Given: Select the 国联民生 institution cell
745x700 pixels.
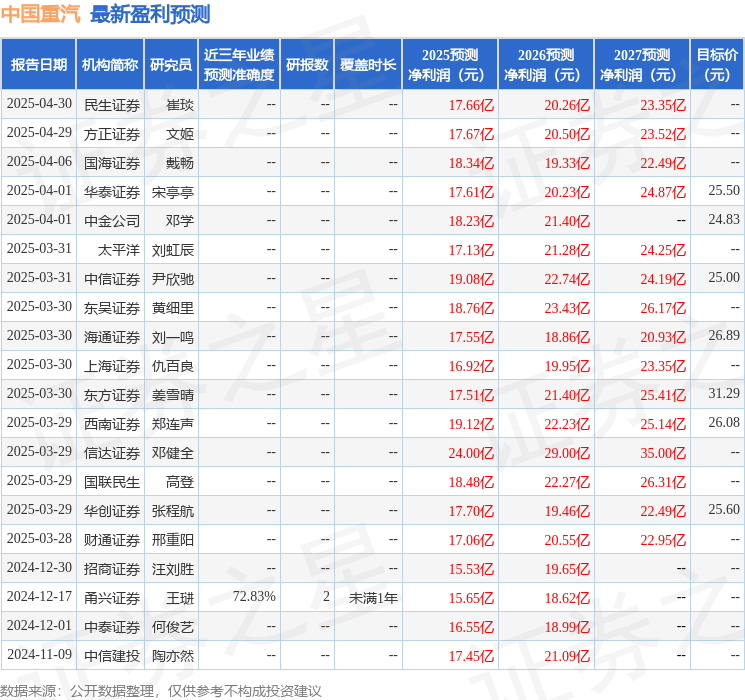Looking at the screenshot, I should (x=112, y=482).
